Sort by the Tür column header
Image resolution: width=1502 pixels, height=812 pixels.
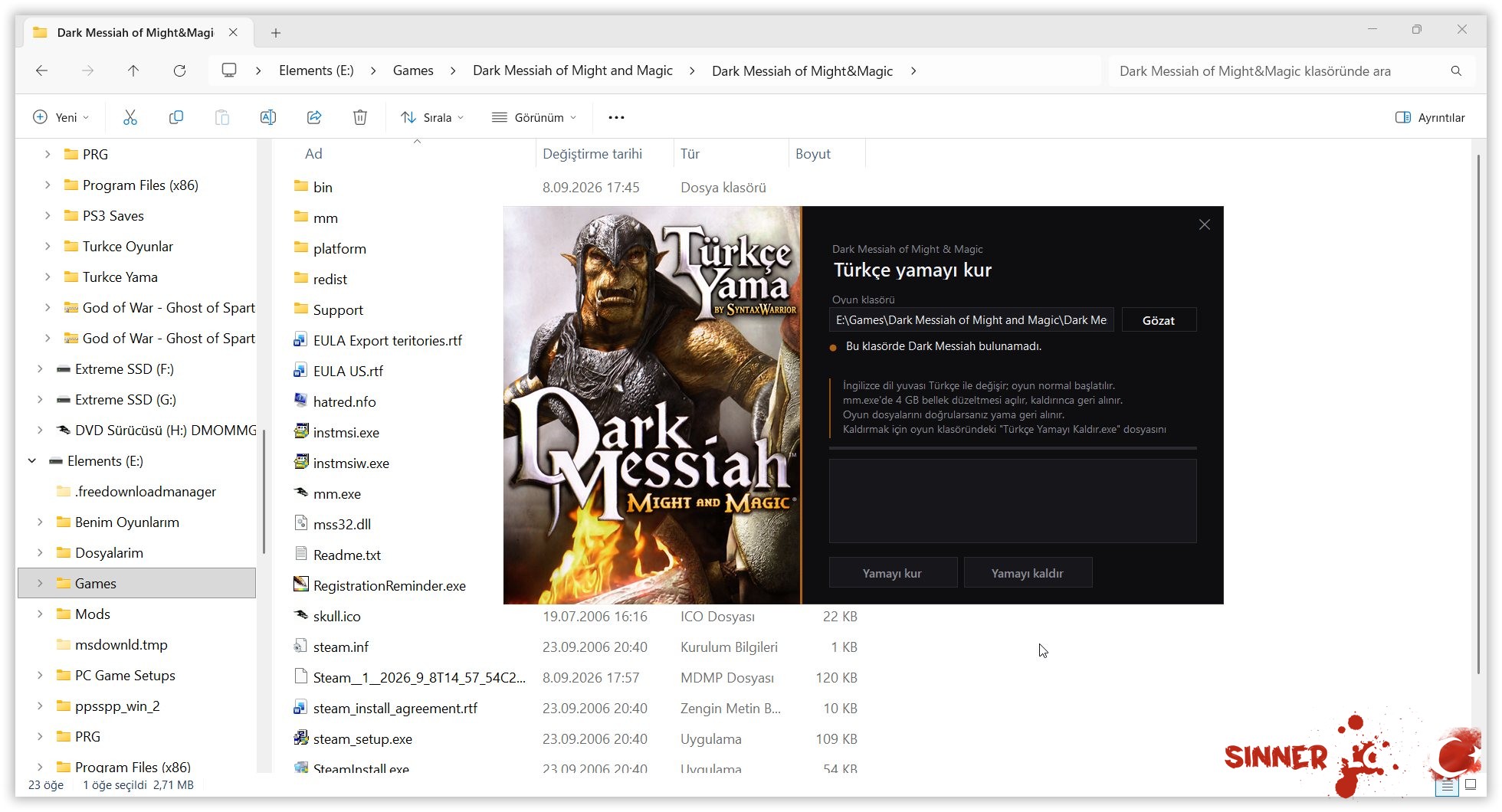pyautogui.click(x=690, y=153)
